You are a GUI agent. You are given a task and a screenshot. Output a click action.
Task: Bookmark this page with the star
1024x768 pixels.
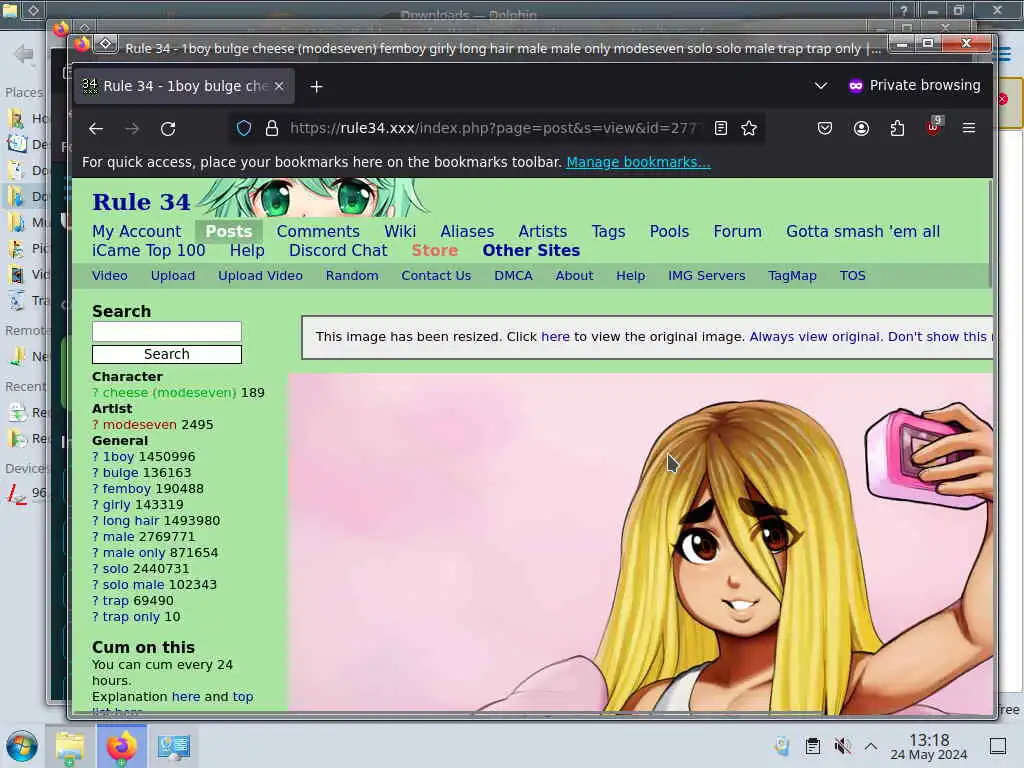(x=749, y=128)
